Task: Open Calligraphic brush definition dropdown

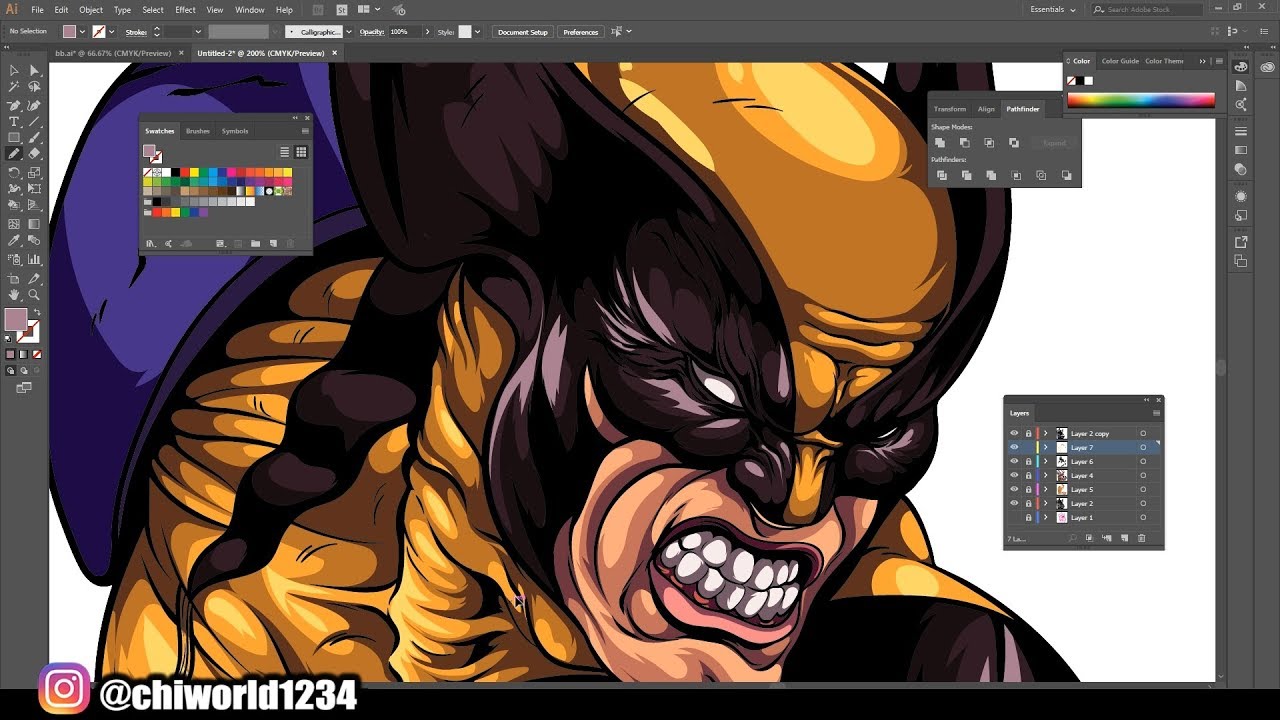Action: click(349, 32)
